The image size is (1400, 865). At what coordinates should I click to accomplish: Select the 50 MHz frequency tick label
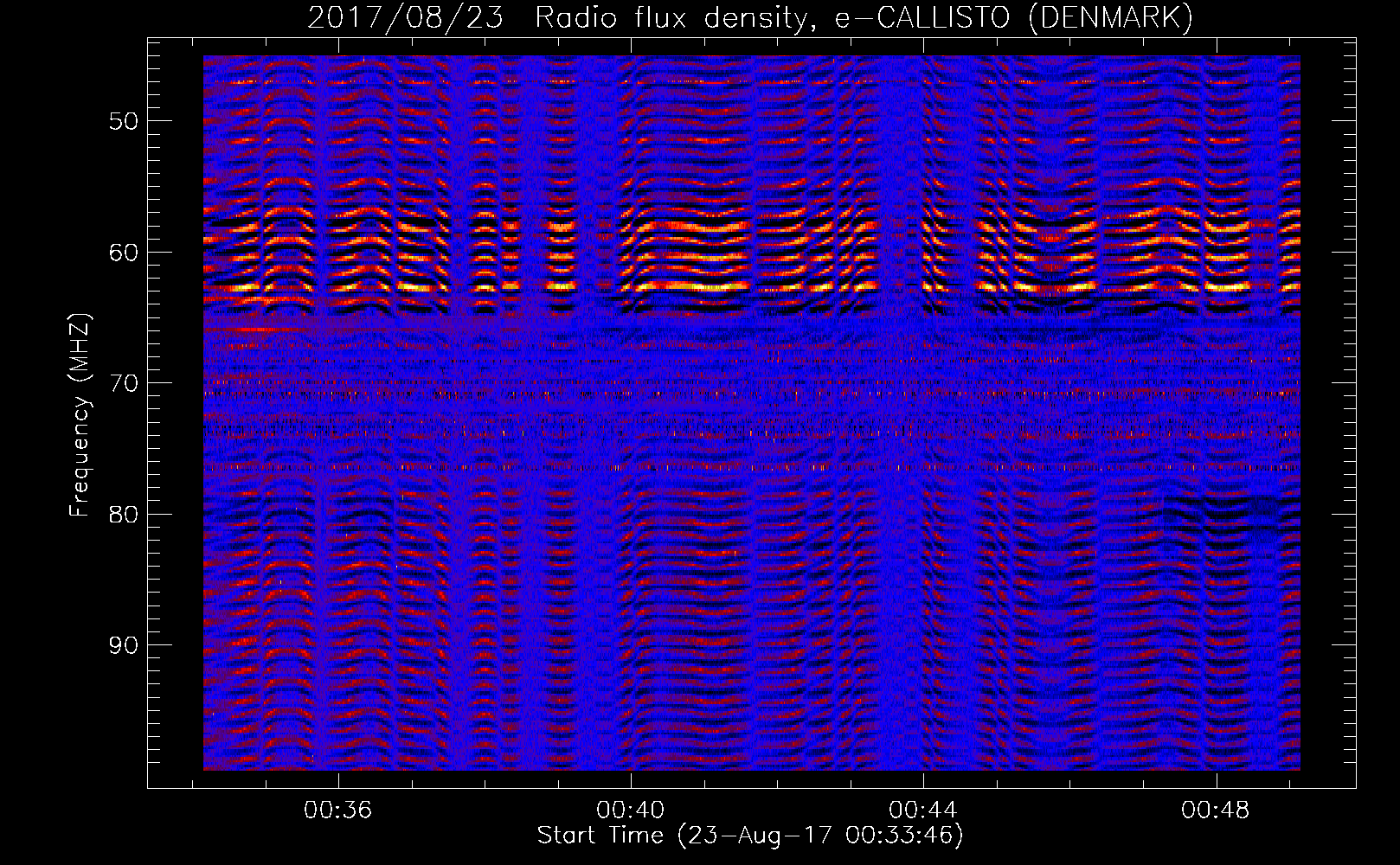(x=123, y=121)
